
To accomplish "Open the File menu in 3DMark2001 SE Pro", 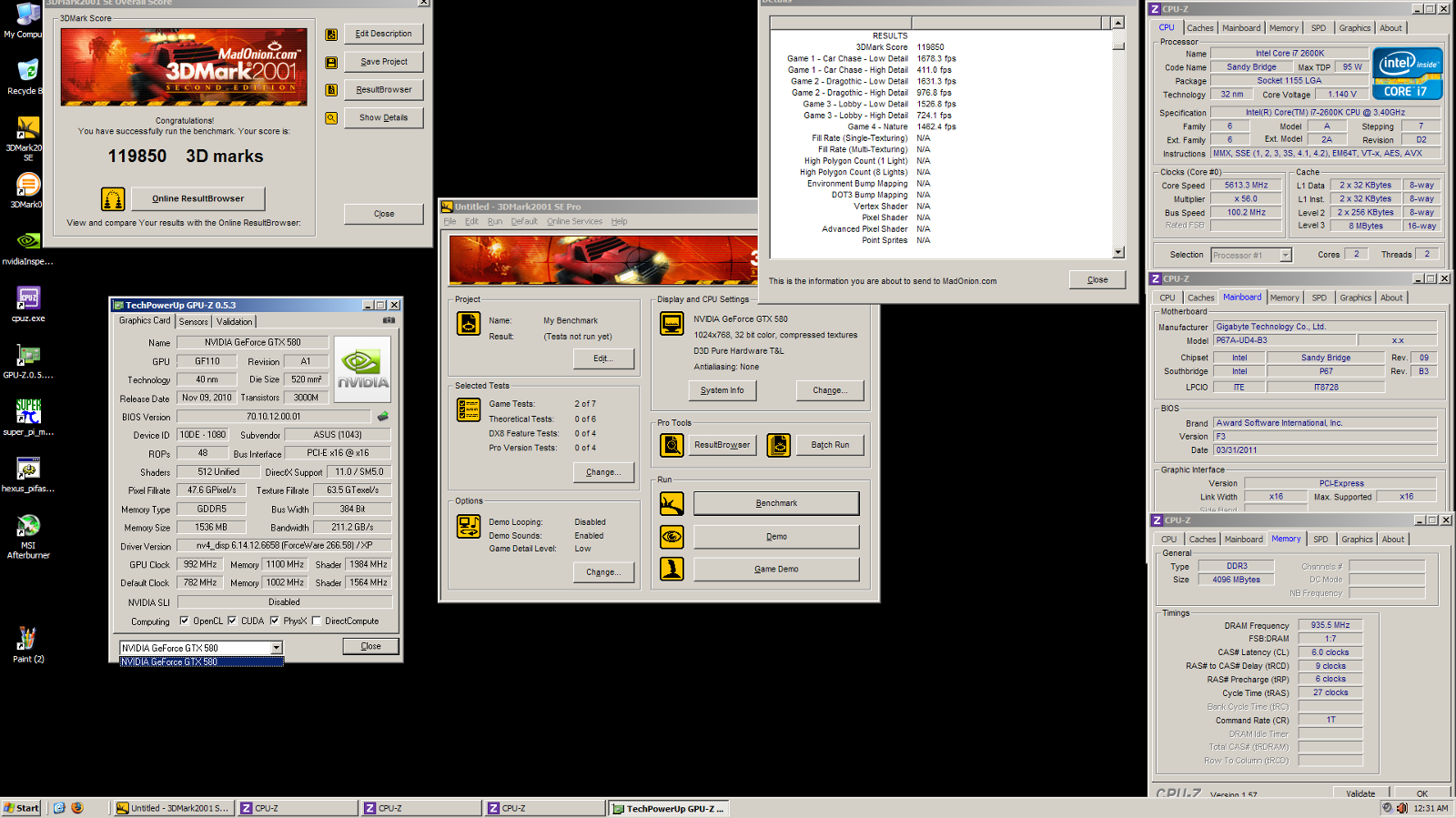I will [x=450, y=221].
